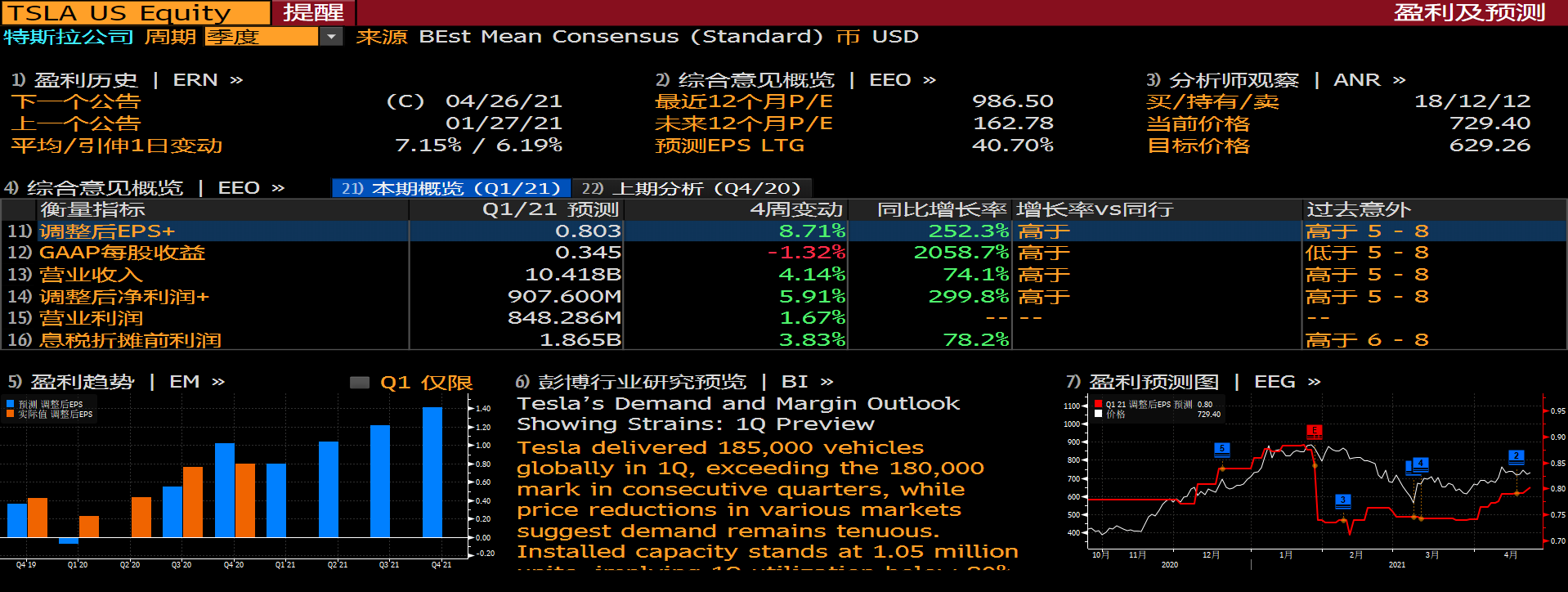Click the 10.418B revenue estimate
Image resolution: width=1568 pixels, height=592 pixels.
(x=572, y=275)
